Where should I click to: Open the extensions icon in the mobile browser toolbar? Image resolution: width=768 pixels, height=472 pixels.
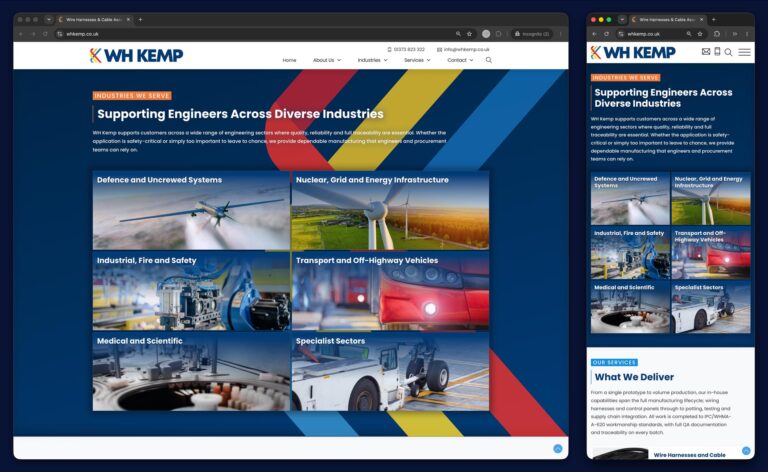pyautogui.click(x=717, y=34)
